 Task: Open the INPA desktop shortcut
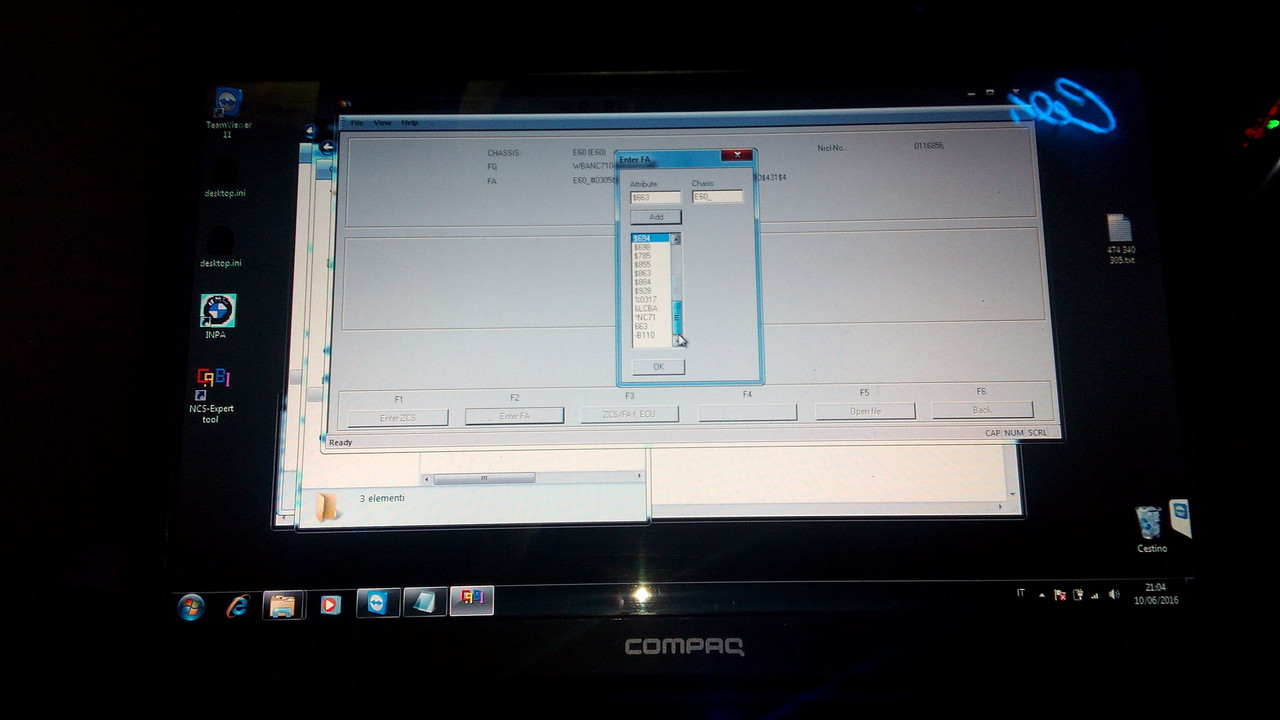click(217, 312)
